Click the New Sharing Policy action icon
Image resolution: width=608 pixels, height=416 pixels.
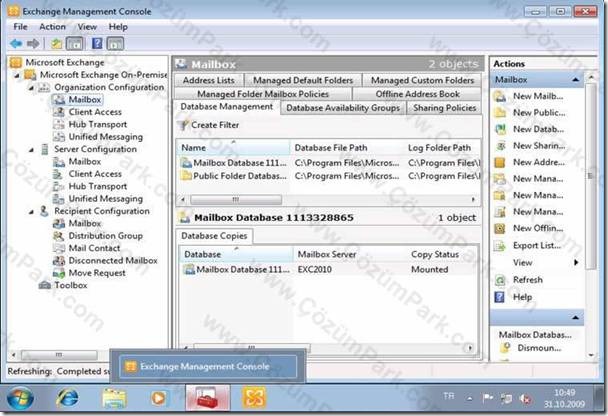click(x=500, y=146)
